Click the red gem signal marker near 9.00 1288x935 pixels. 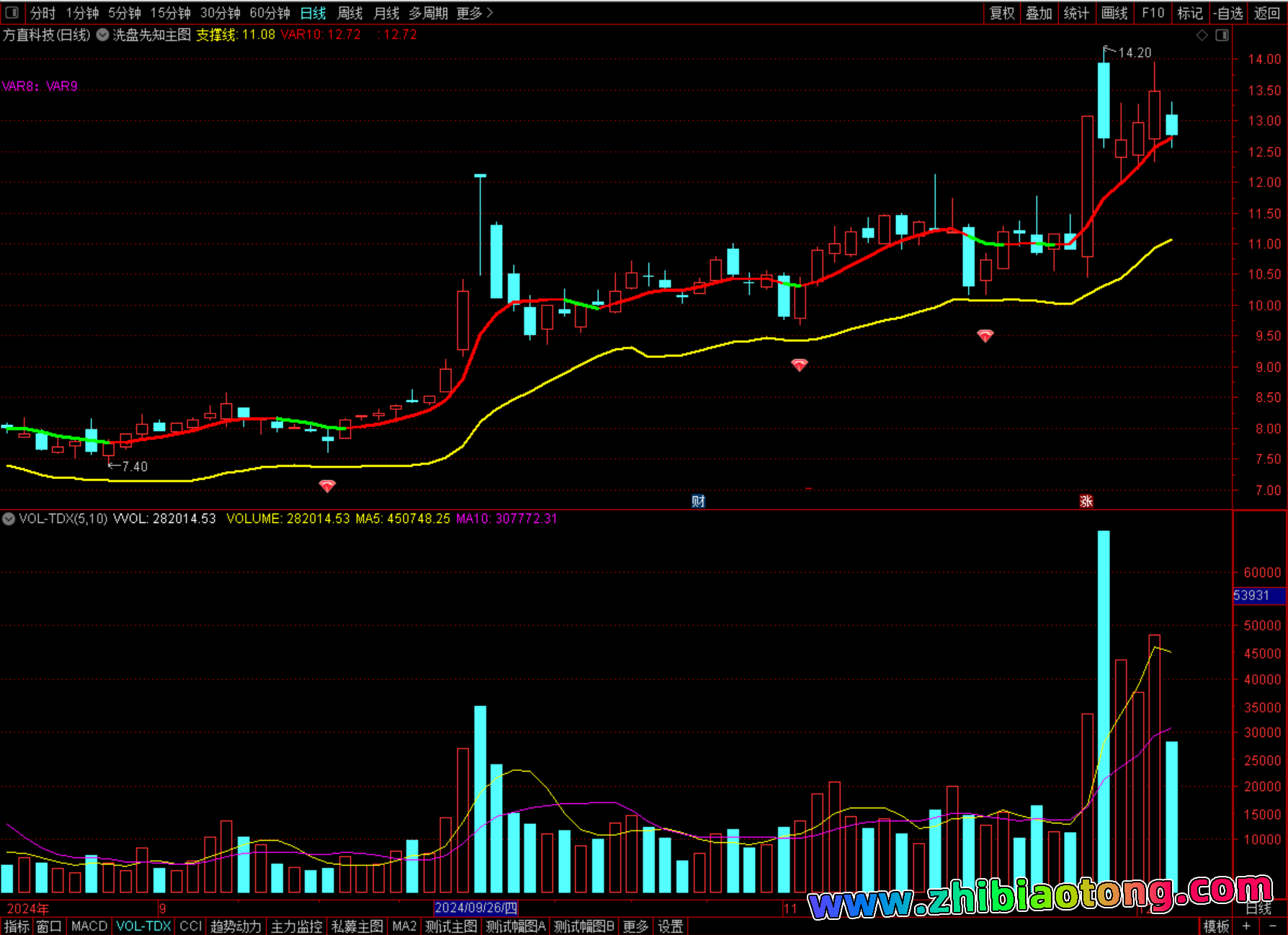click(799, 365)
